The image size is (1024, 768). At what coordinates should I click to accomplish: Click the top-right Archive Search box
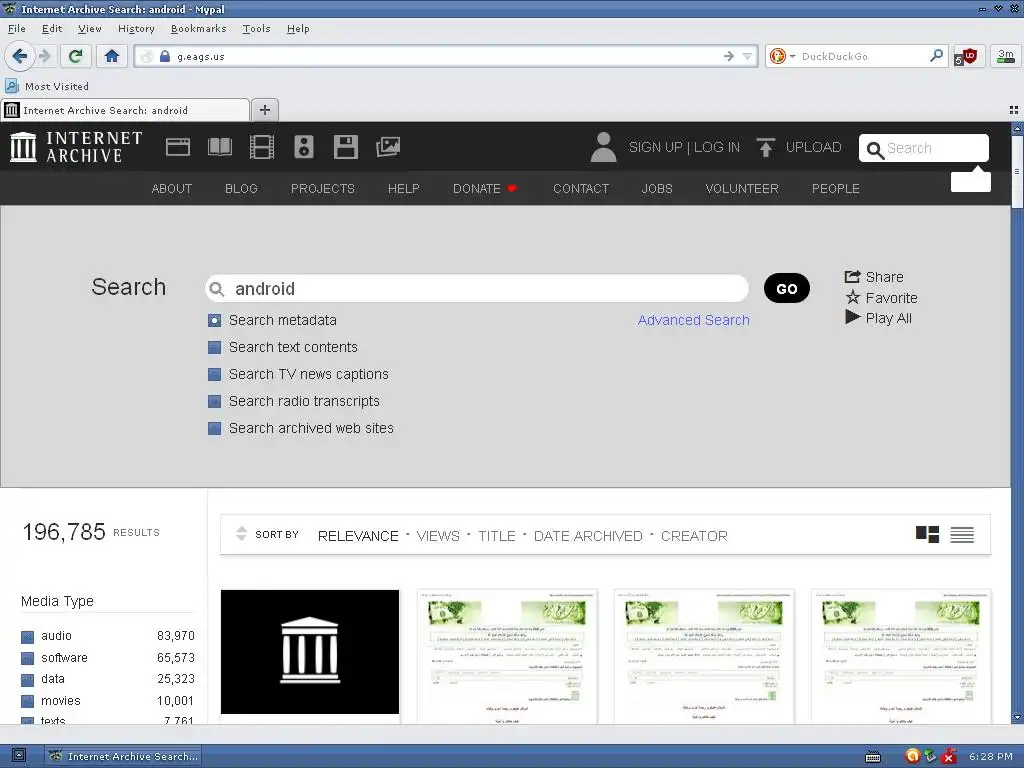923,148
